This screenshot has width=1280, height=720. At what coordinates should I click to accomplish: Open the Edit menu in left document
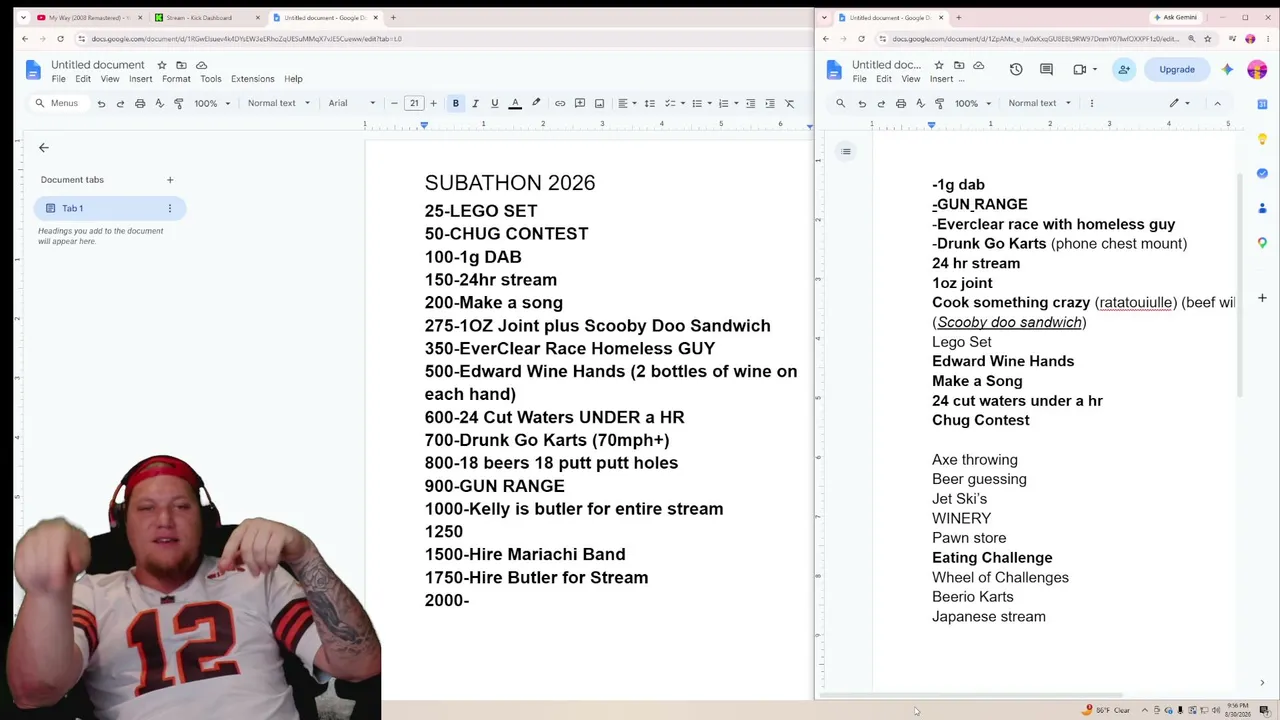pos(83,79)
